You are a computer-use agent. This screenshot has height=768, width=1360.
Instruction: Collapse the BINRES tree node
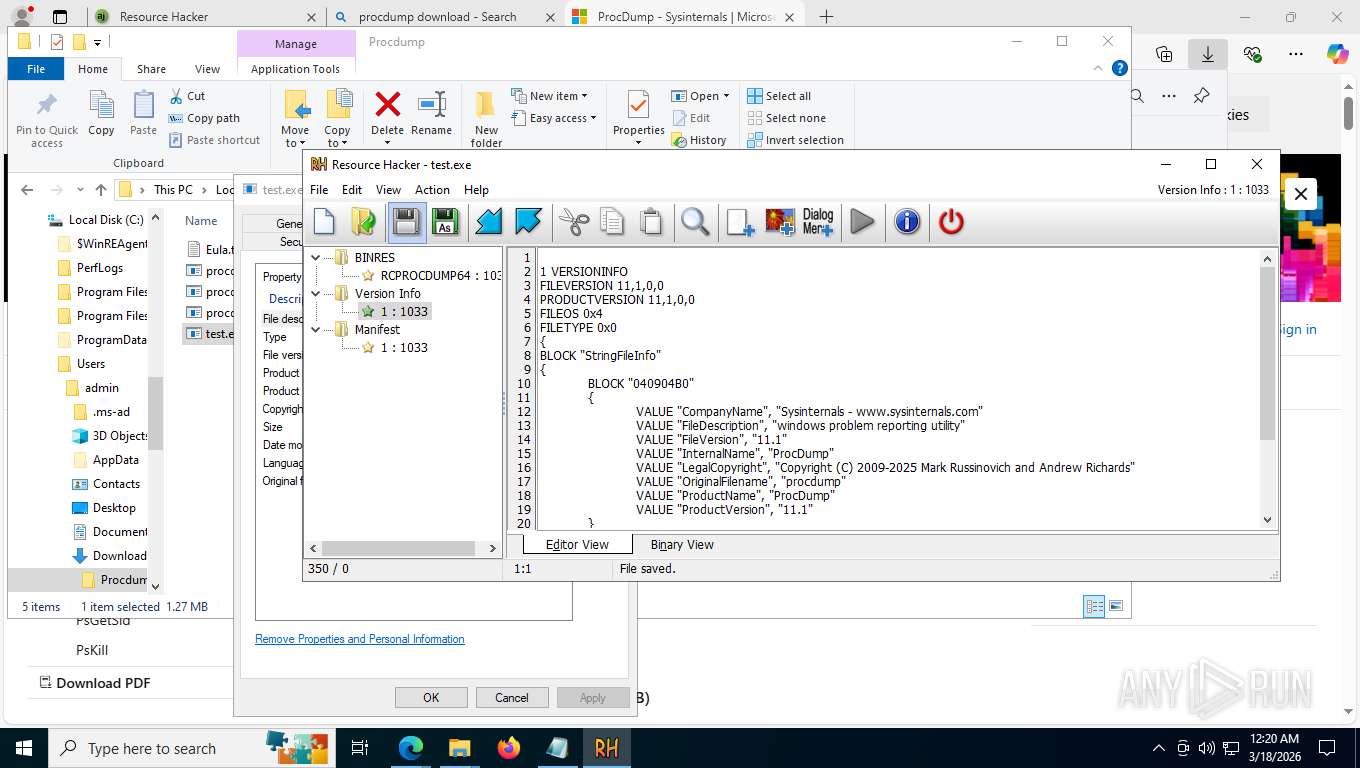pyautogui.click(x=316, y=257)
